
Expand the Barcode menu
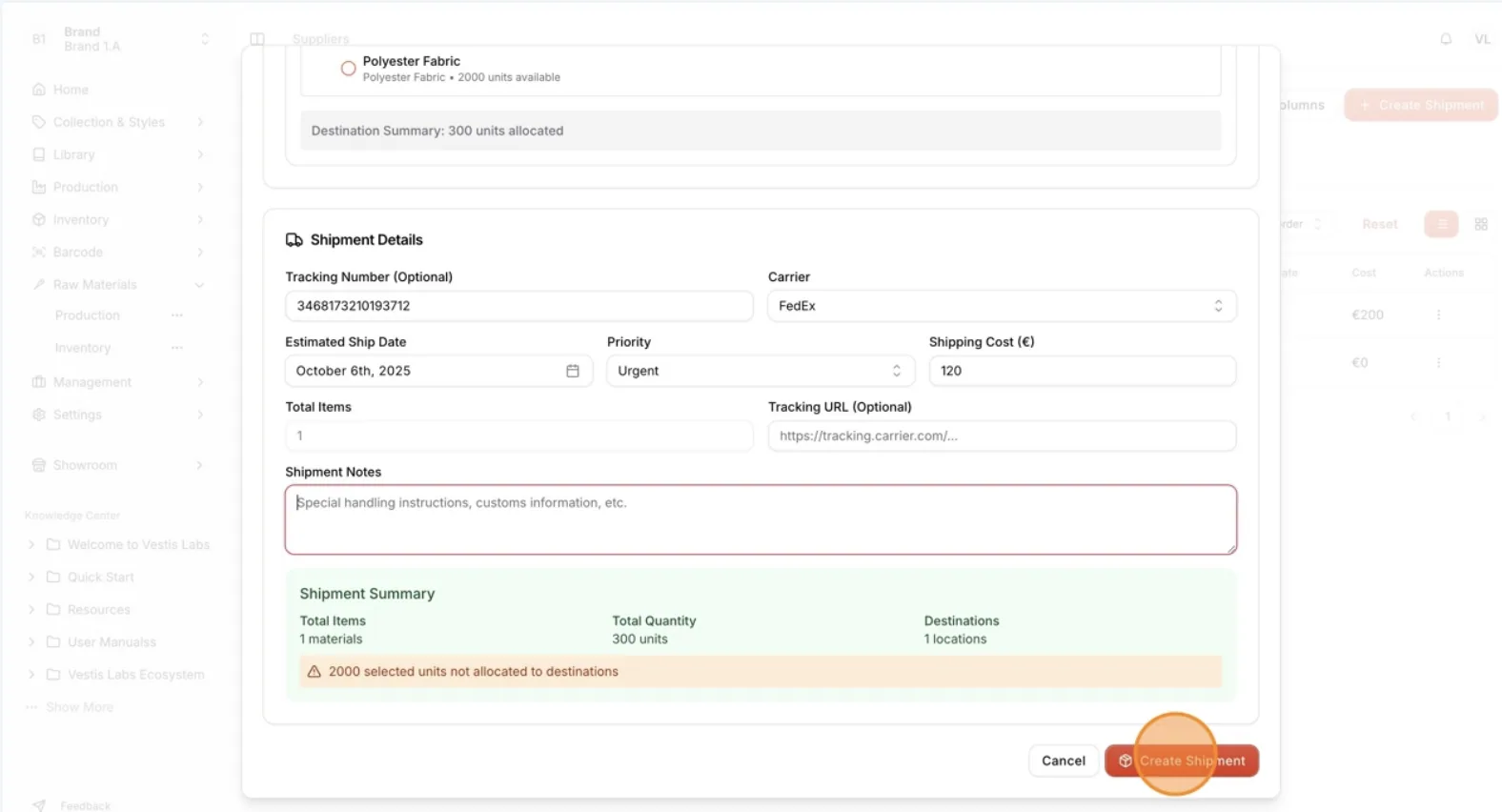[119, 252]
